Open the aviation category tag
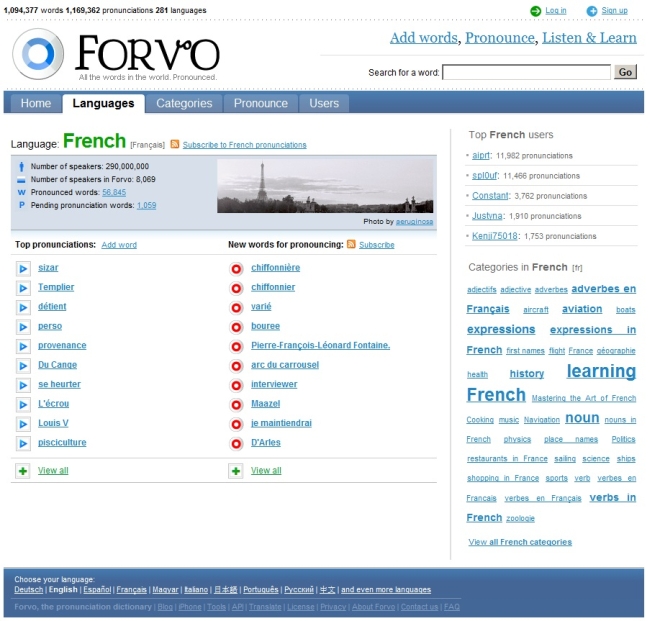The height and width of the screenshot is (621, 650). [582, 309]
